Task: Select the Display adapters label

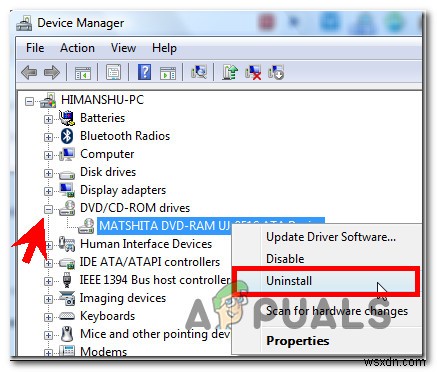Action: [x=123, y=190]
